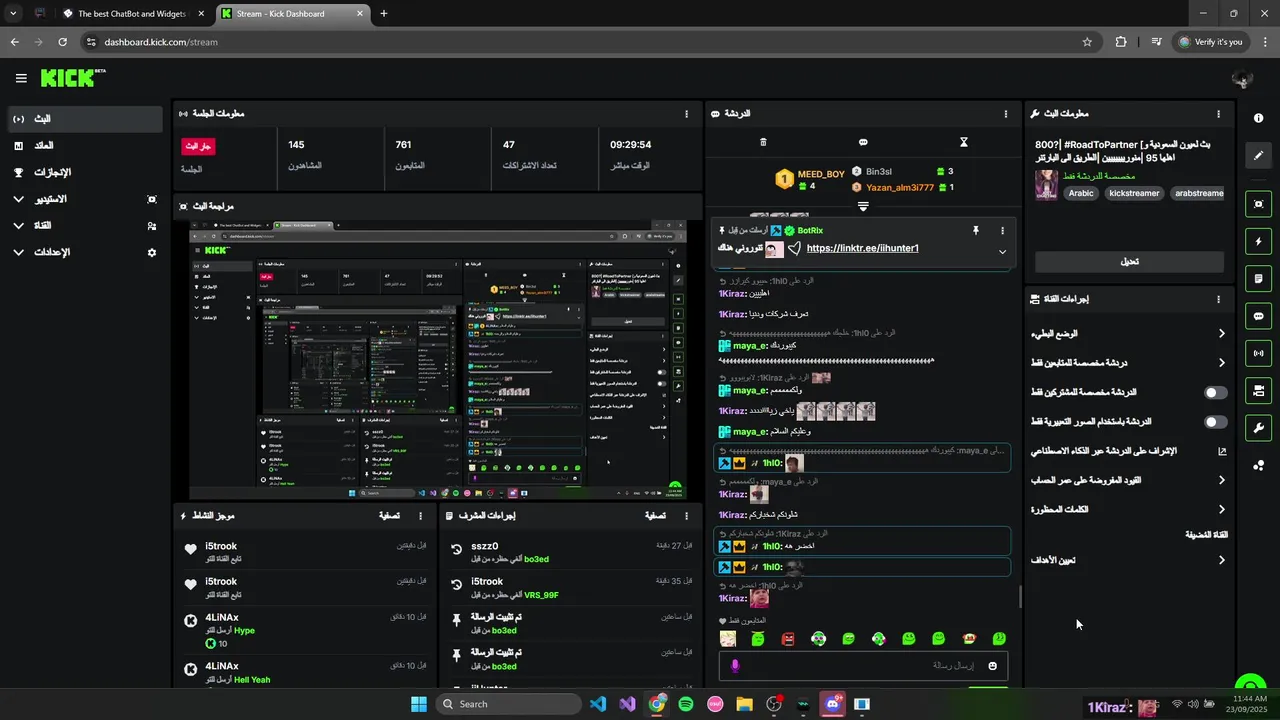The image size is (1280, 720).
Task: Open the Stream item in the sidebar
Action: (85, 119)
